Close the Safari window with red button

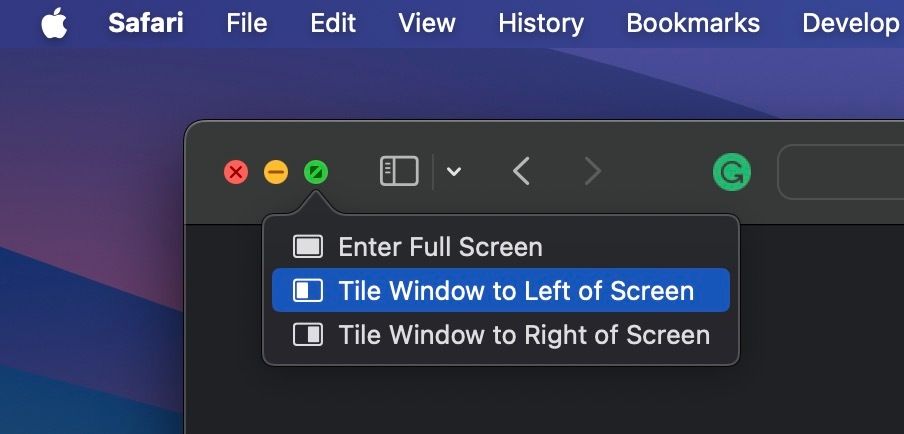[x=236, y=173]
